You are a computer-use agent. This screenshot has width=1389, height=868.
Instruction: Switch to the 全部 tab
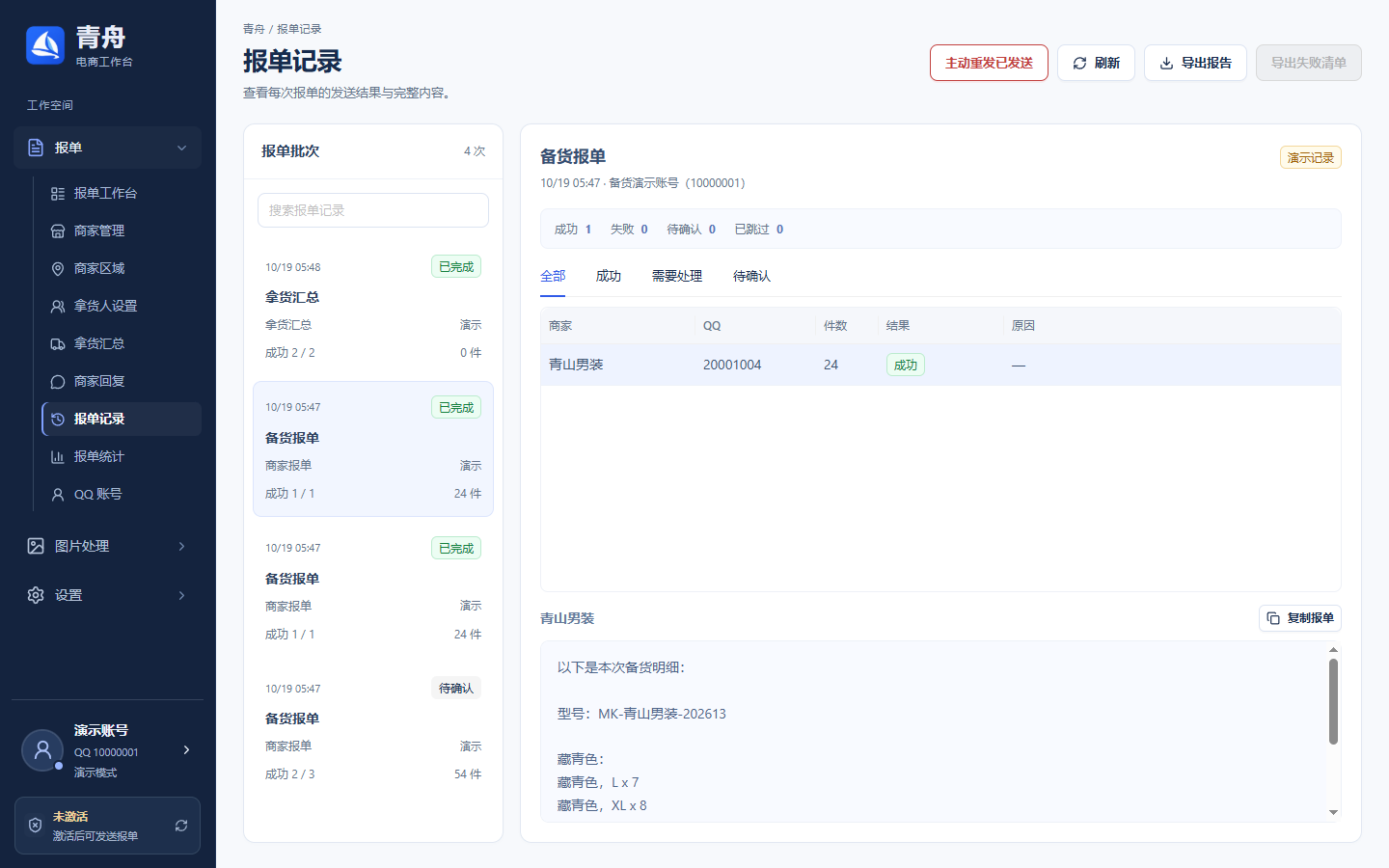553,276
